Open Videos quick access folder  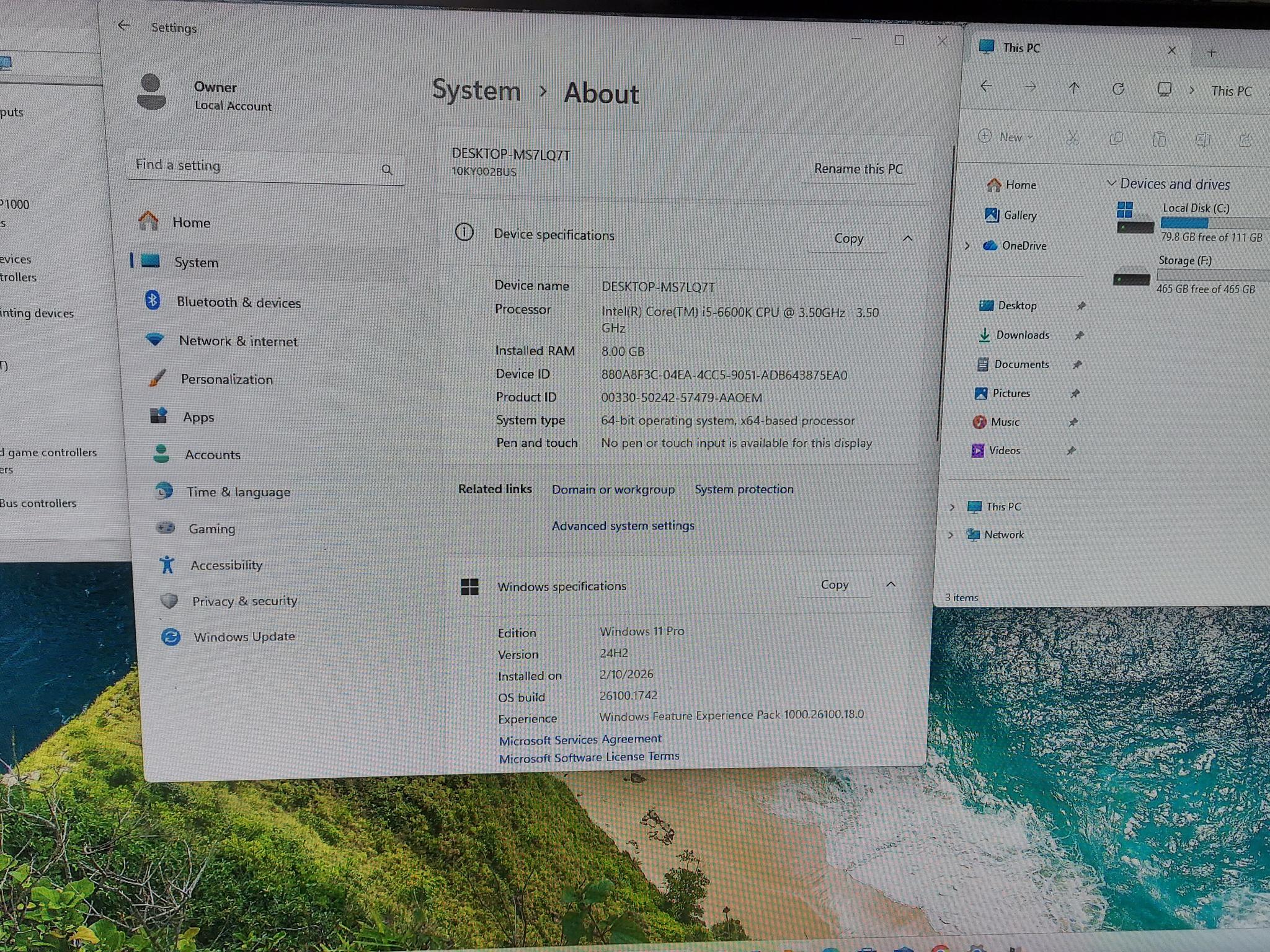[996, 450]
